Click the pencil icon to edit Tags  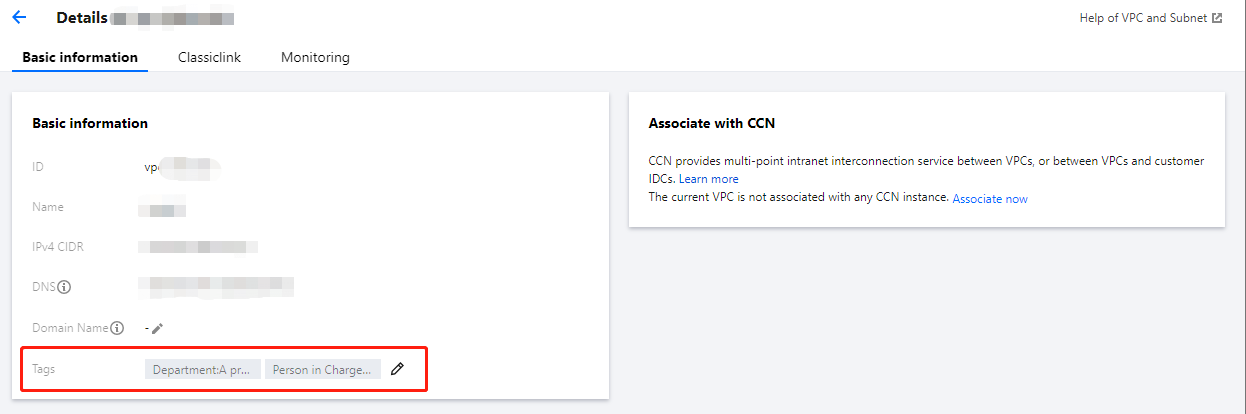click(397, 369)
